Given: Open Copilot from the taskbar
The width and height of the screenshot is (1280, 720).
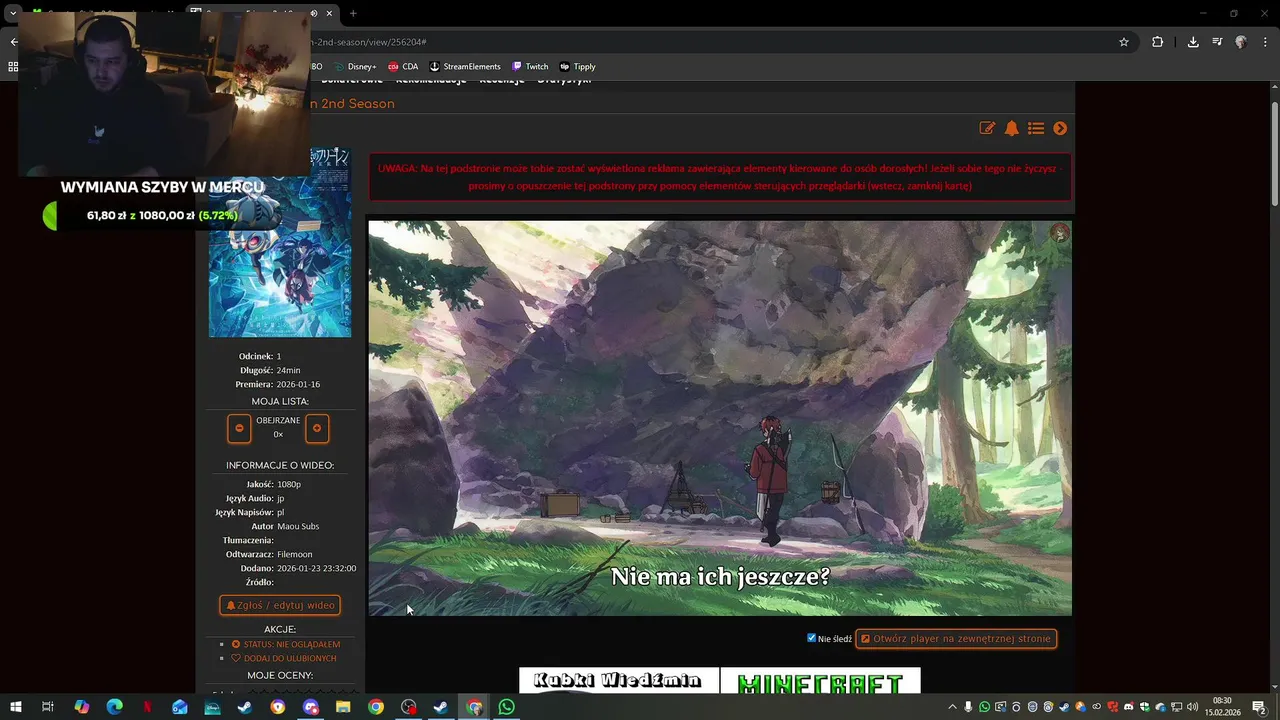Looking at the screenshot, I should pyautogui.click(x=82, y=707).
